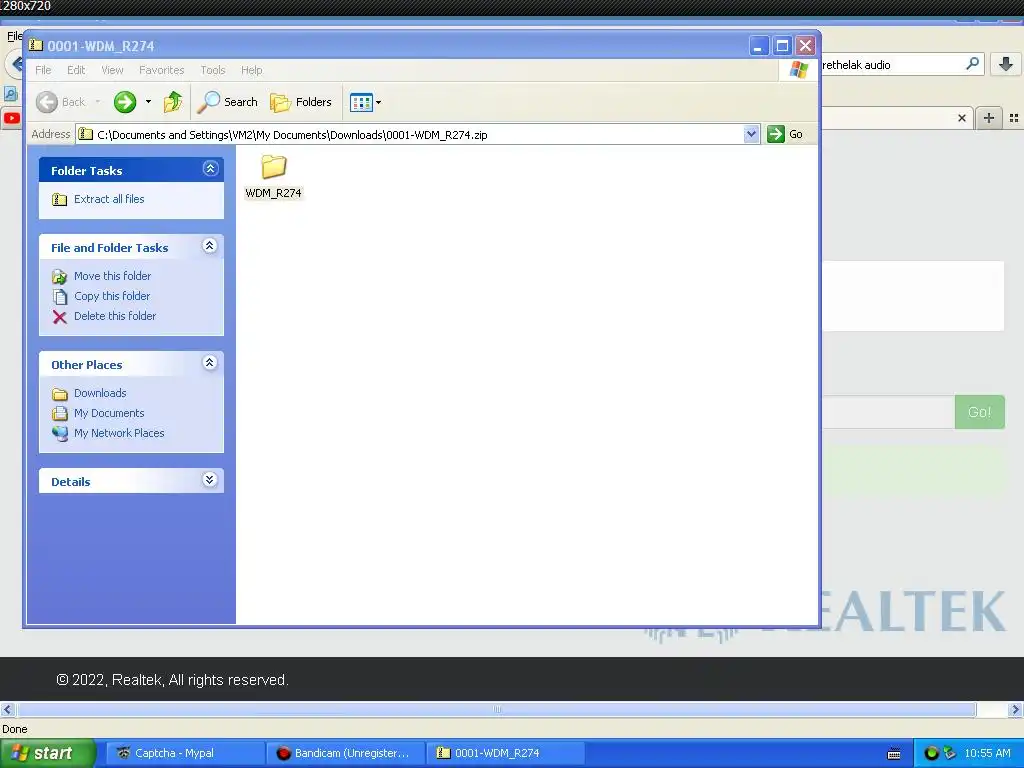This screenshot has width=1024, height=768.
Task: Click the green Go arrow beside address bar
Action: [x=776, y=134]
